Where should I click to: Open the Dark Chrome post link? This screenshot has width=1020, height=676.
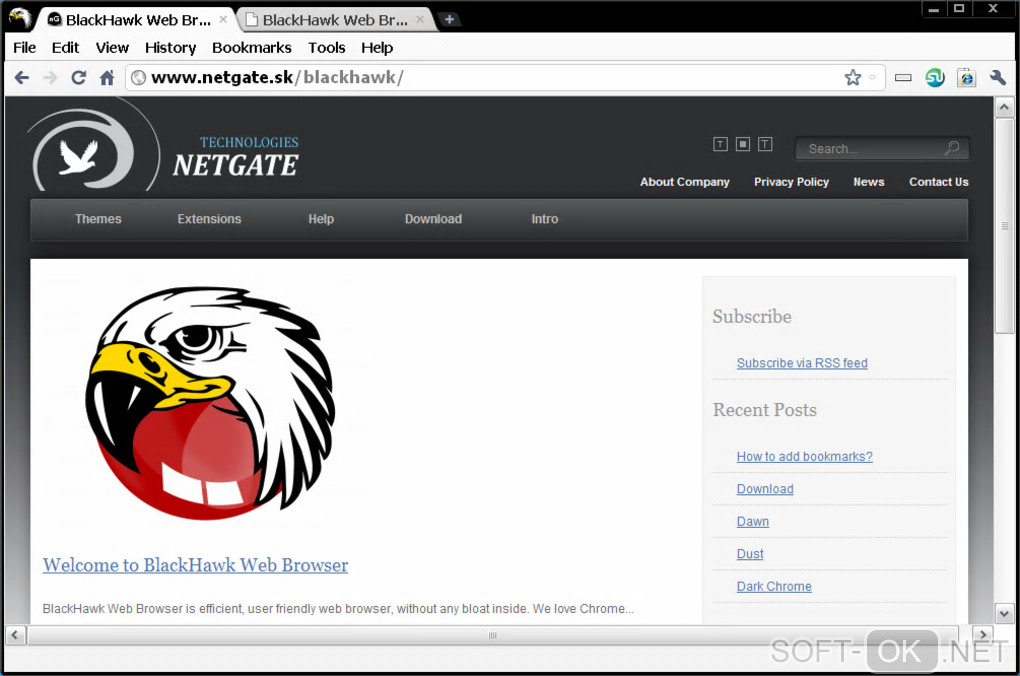coord(774,587)
